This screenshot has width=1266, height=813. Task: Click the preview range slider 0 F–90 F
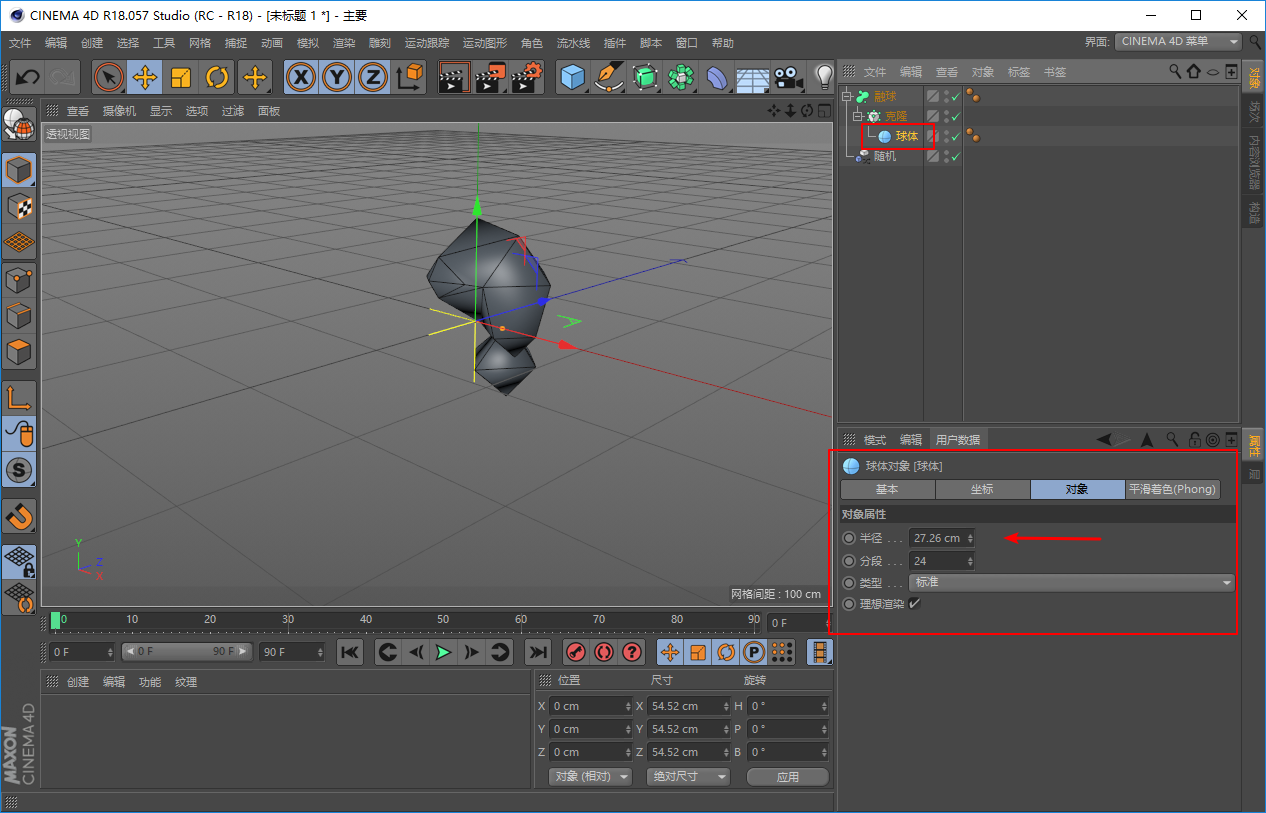186,652
